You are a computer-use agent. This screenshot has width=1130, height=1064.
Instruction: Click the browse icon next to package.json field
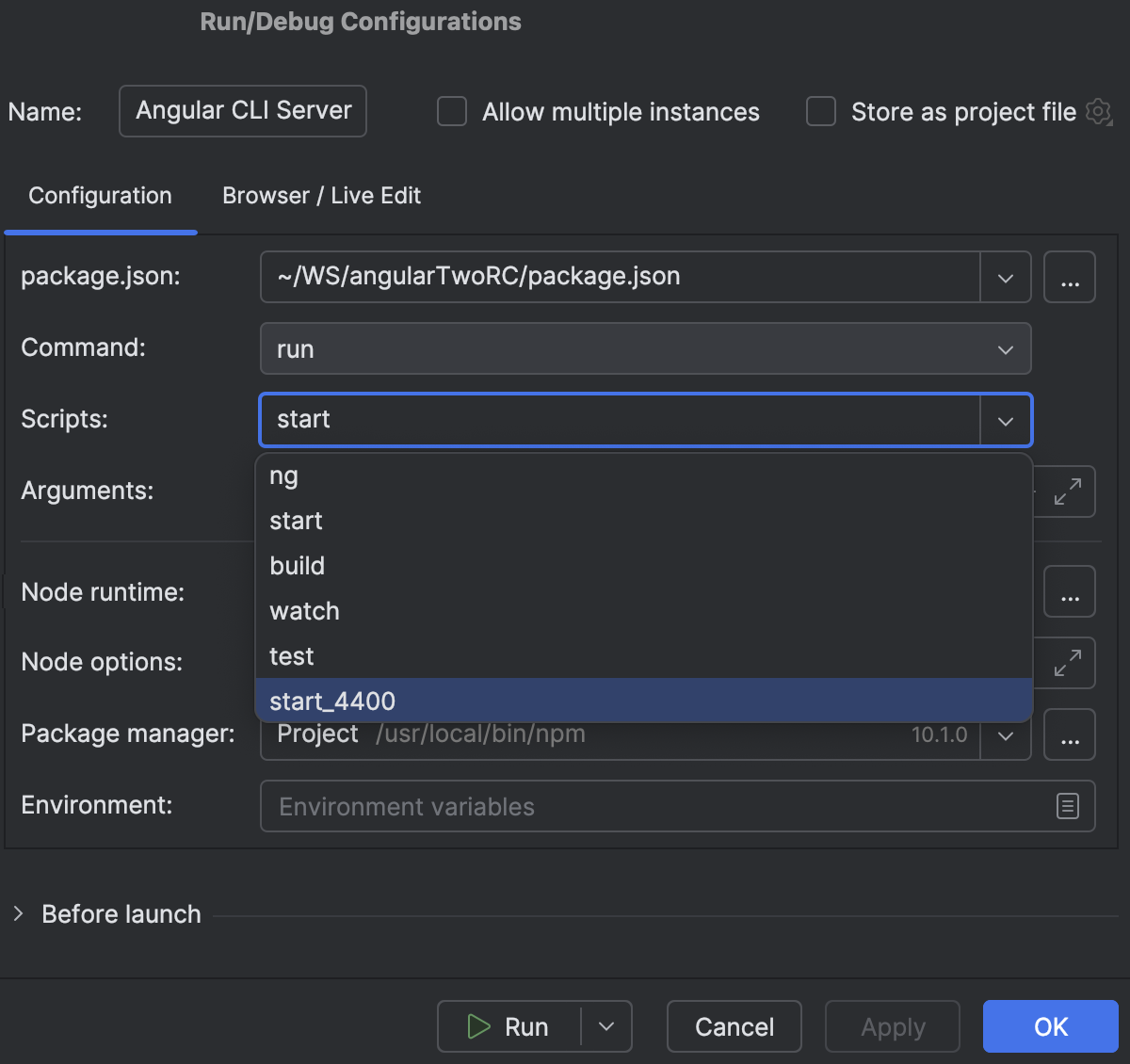tap(1069, 276)
